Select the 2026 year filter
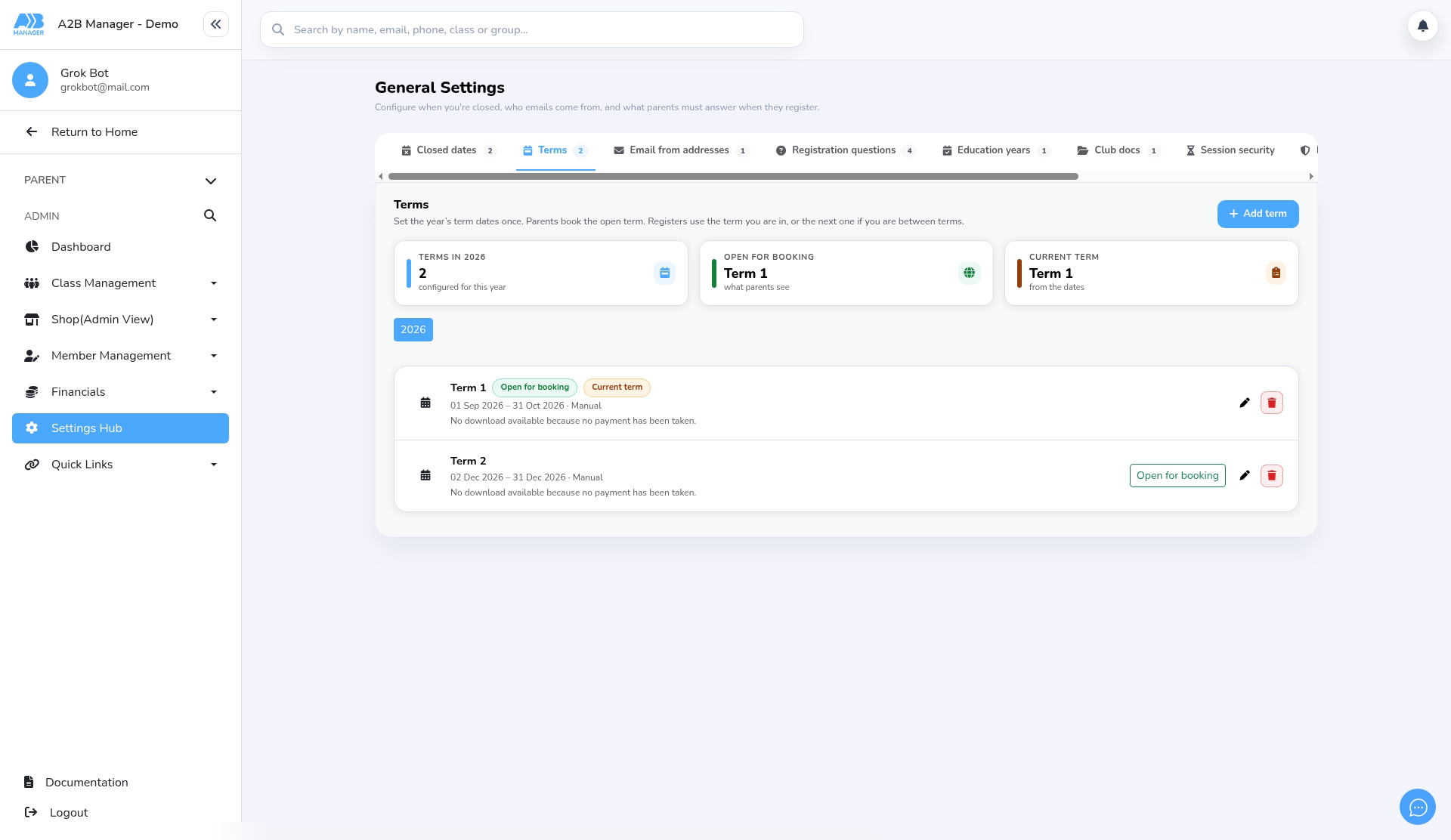This screenshot has width=1451, height=840. (413, 329)
